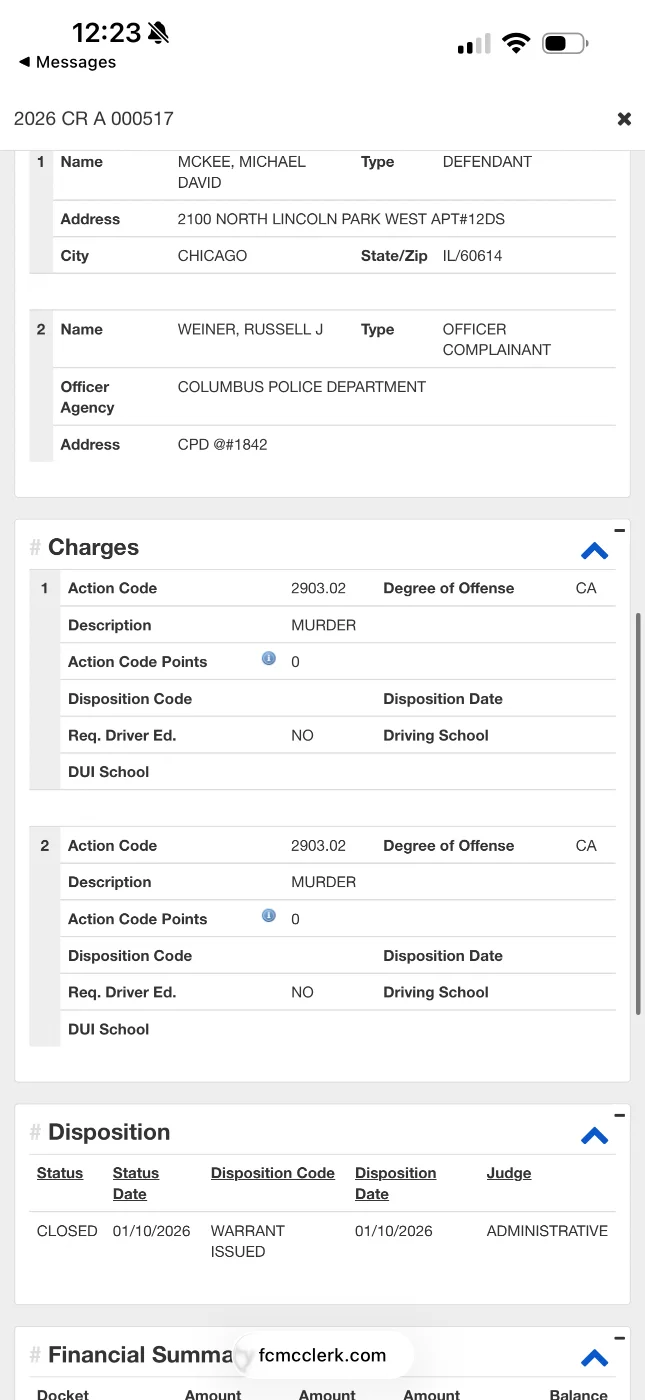Sort by Judge column header

point(508,1173)
